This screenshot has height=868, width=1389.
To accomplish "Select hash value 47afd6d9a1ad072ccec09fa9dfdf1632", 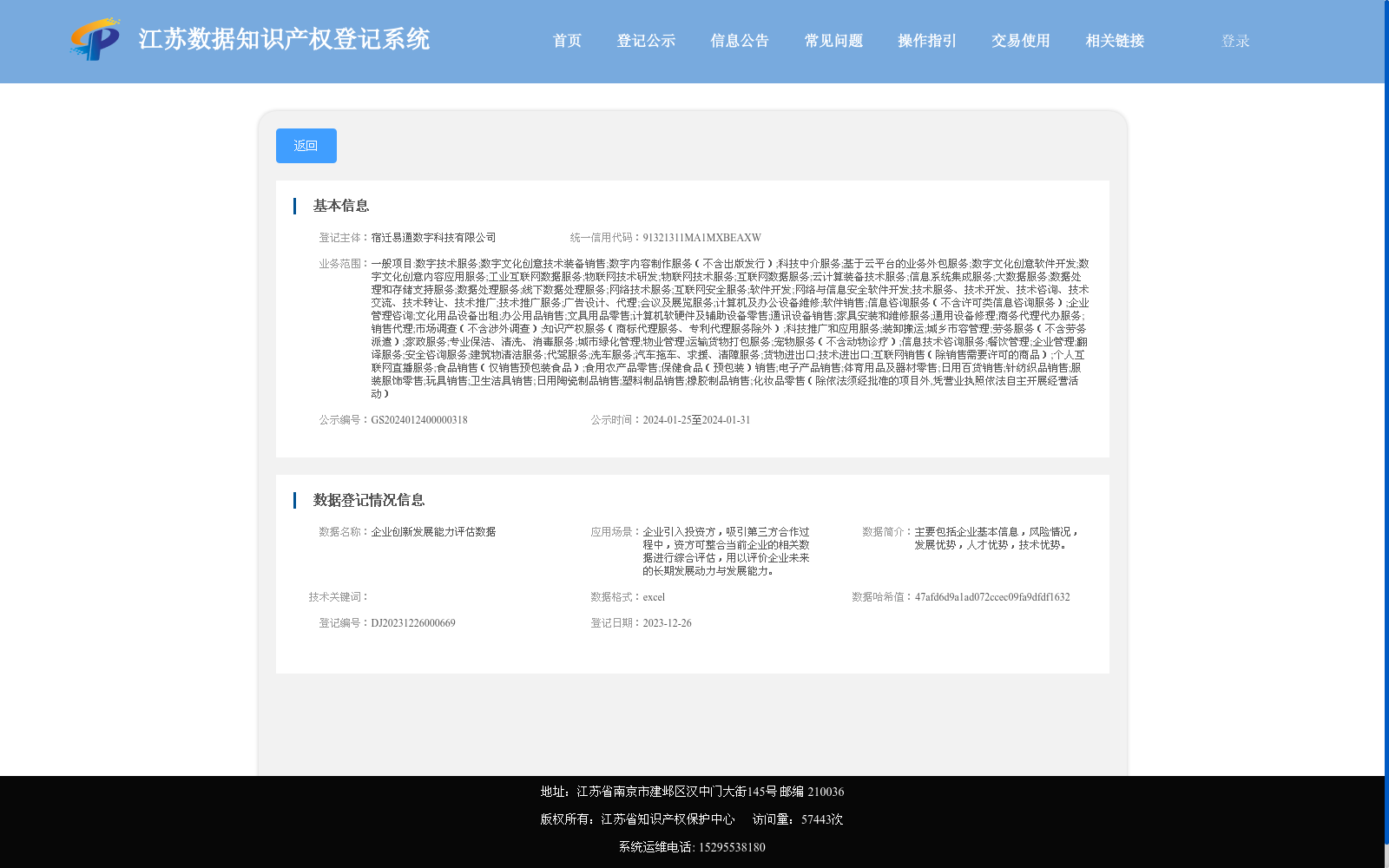I will 992,597.
